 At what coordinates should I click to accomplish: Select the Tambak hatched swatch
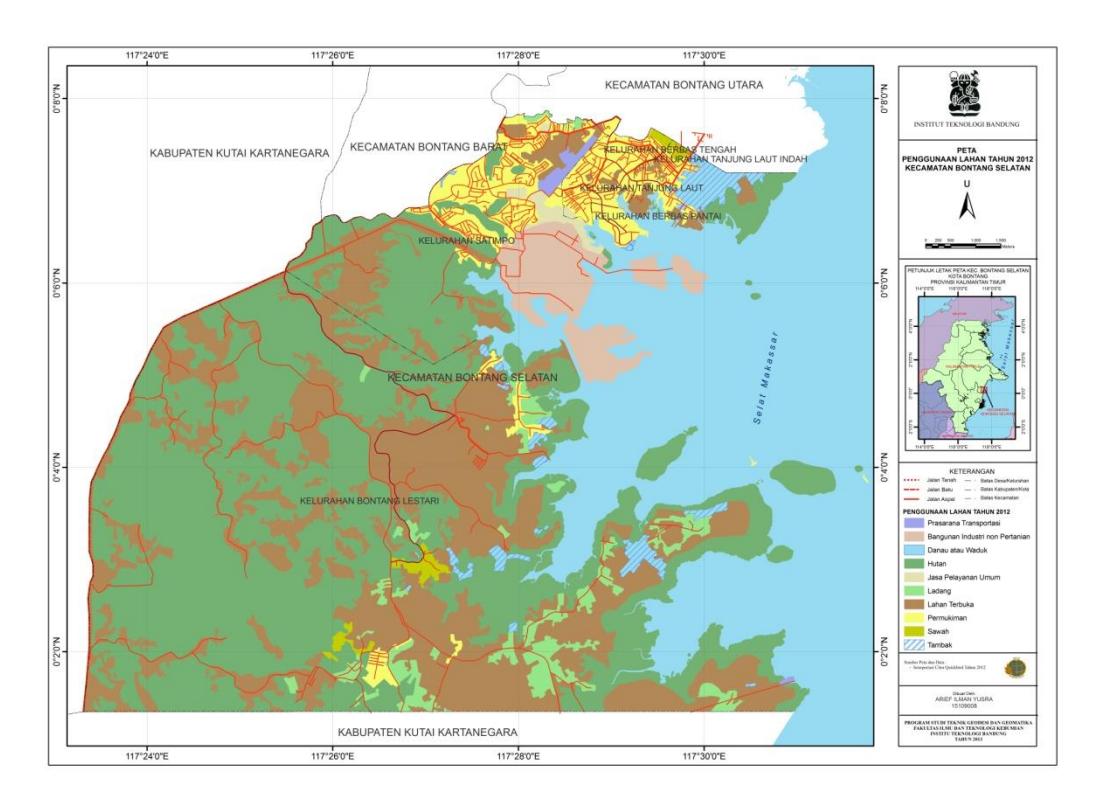click(913, 645)
